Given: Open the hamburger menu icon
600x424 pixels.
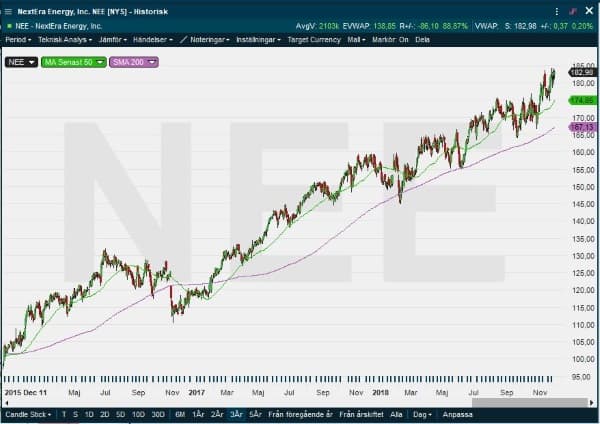Looking at the screenshot, I should click(8, 11).
